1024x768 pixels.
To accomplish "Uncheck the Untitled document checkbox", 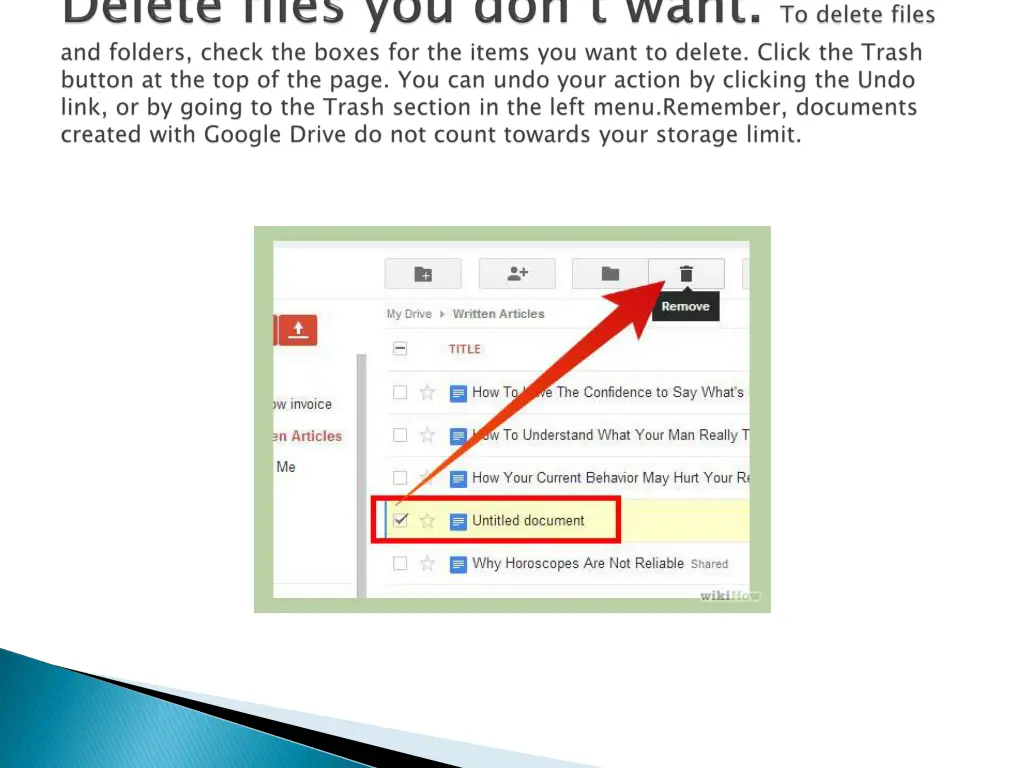I will 400,520.
